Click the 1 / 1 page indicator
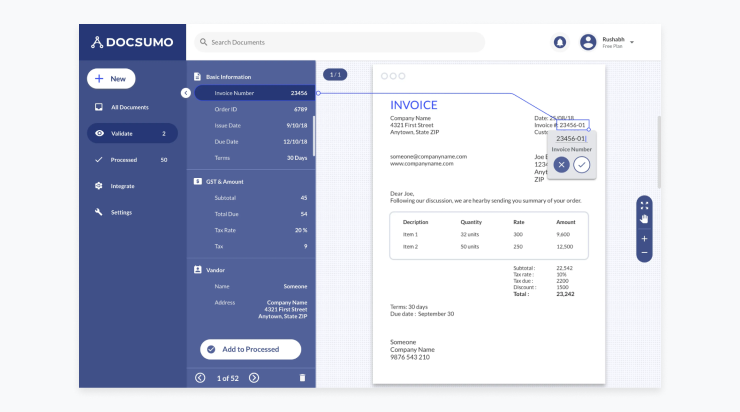This screenshot has height=412, width=740. [335, 75]
